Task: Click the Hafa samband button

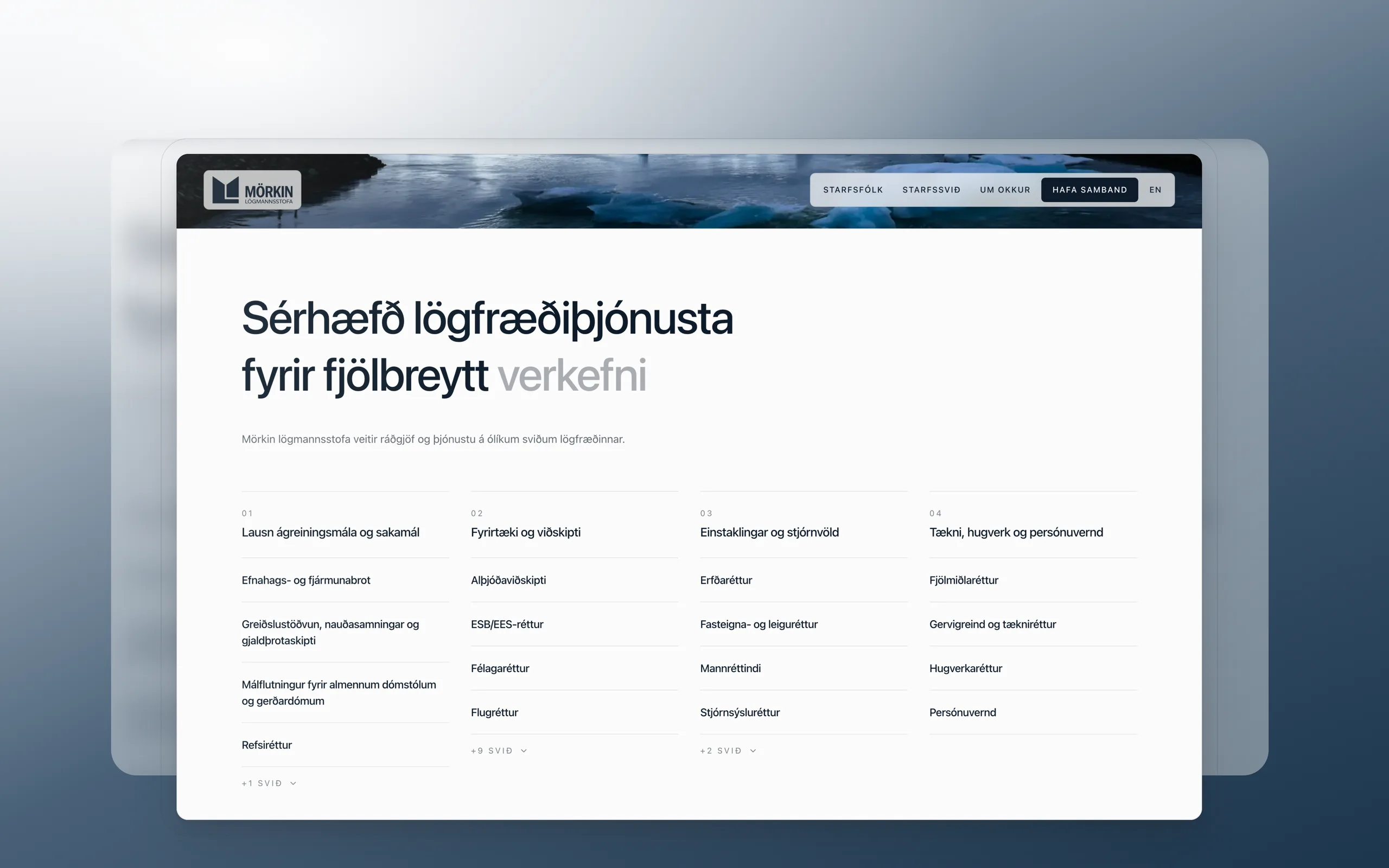Action: pyautogui.click(x=1089, y=190)
